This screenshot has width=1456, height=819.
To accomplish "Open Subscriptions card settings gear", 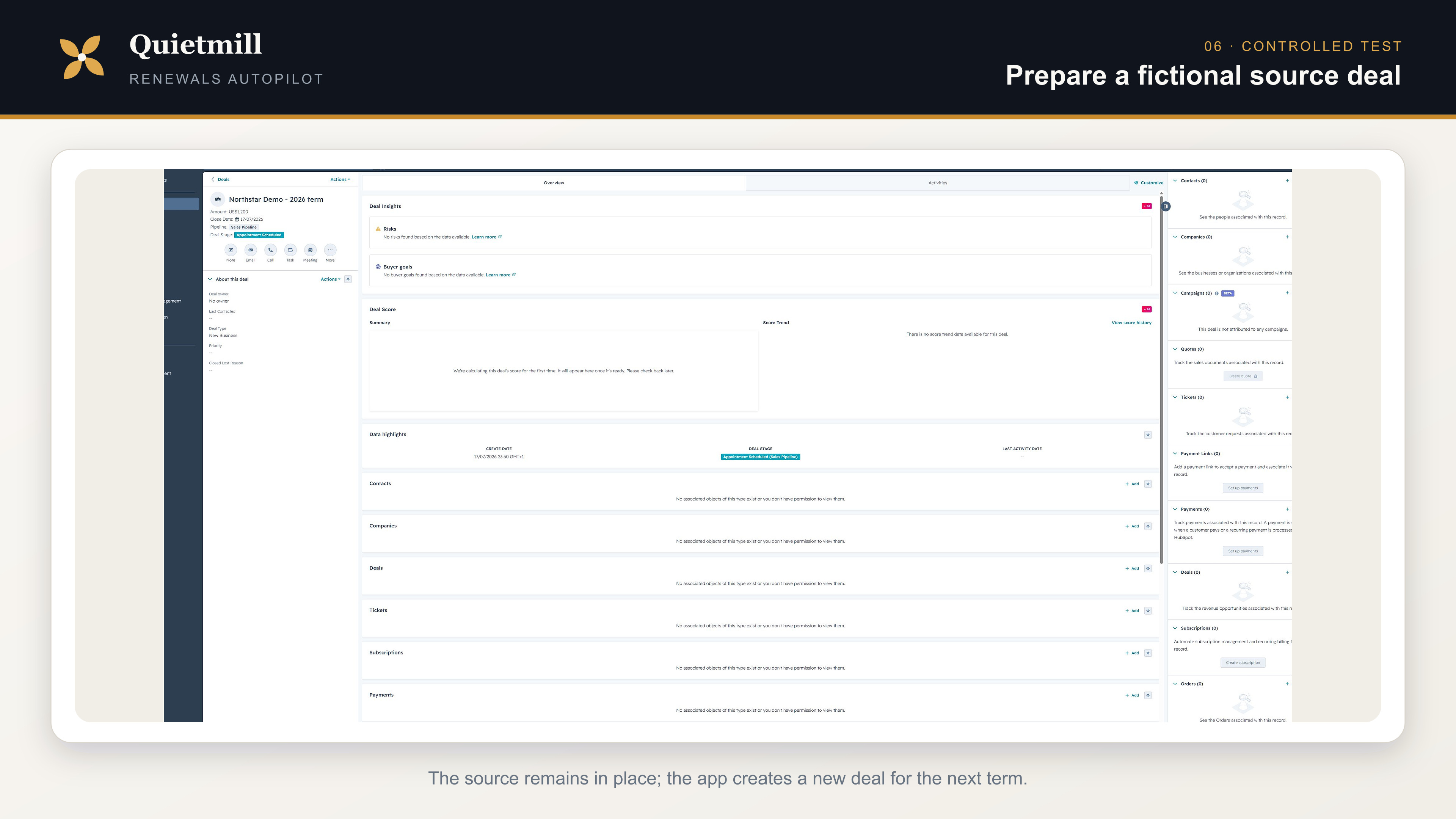I will 1147,653.
